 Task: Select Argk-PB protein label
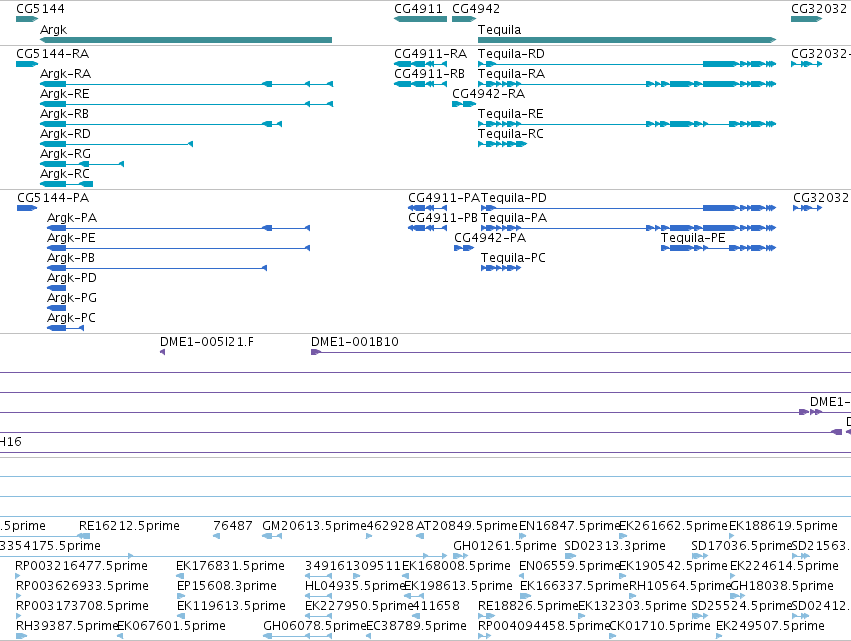click(x=71, y=258)
